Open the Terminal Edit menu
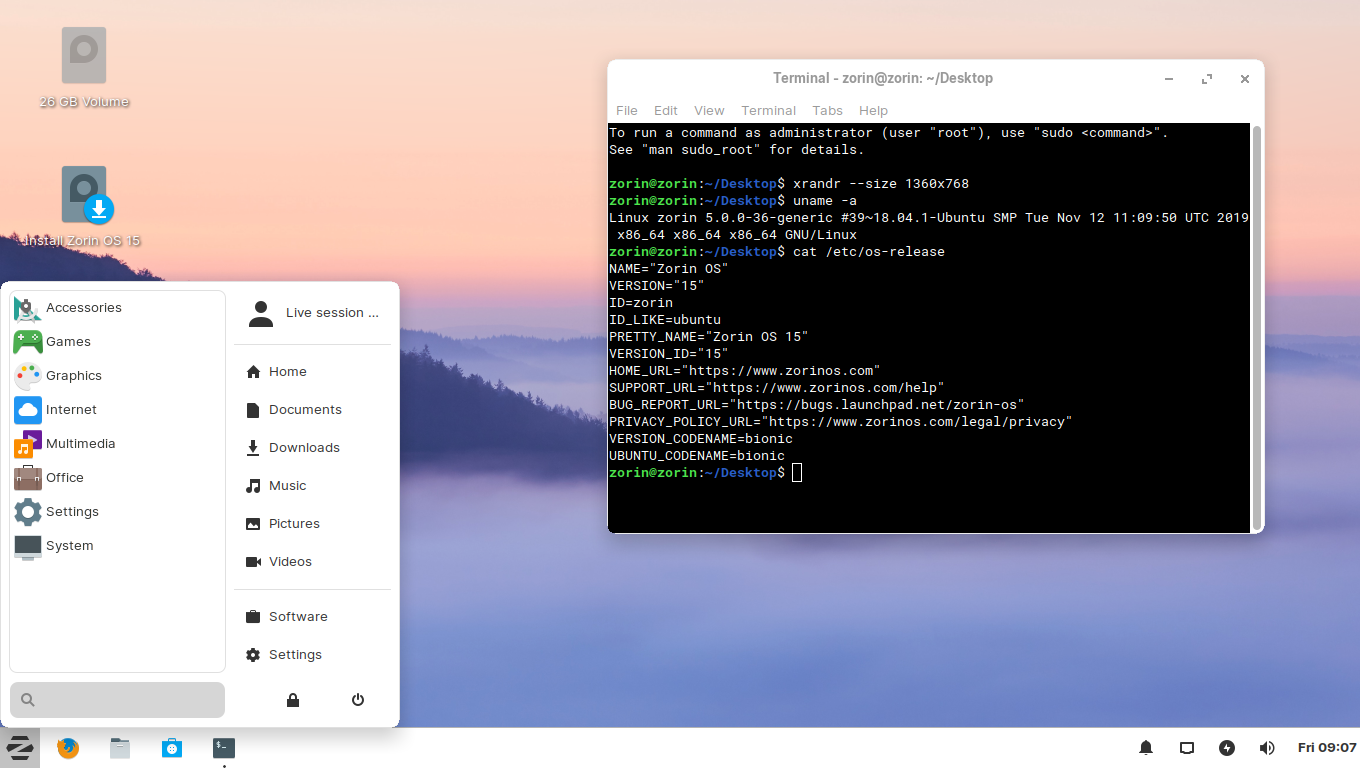This screenshot has width=1360, height=768. click(666, 111)
